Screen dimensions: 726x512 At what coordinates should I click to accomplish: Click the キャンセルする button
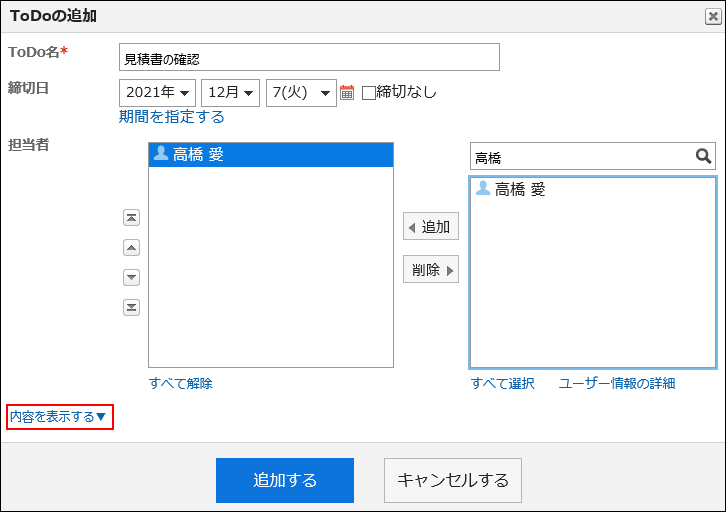453,481
